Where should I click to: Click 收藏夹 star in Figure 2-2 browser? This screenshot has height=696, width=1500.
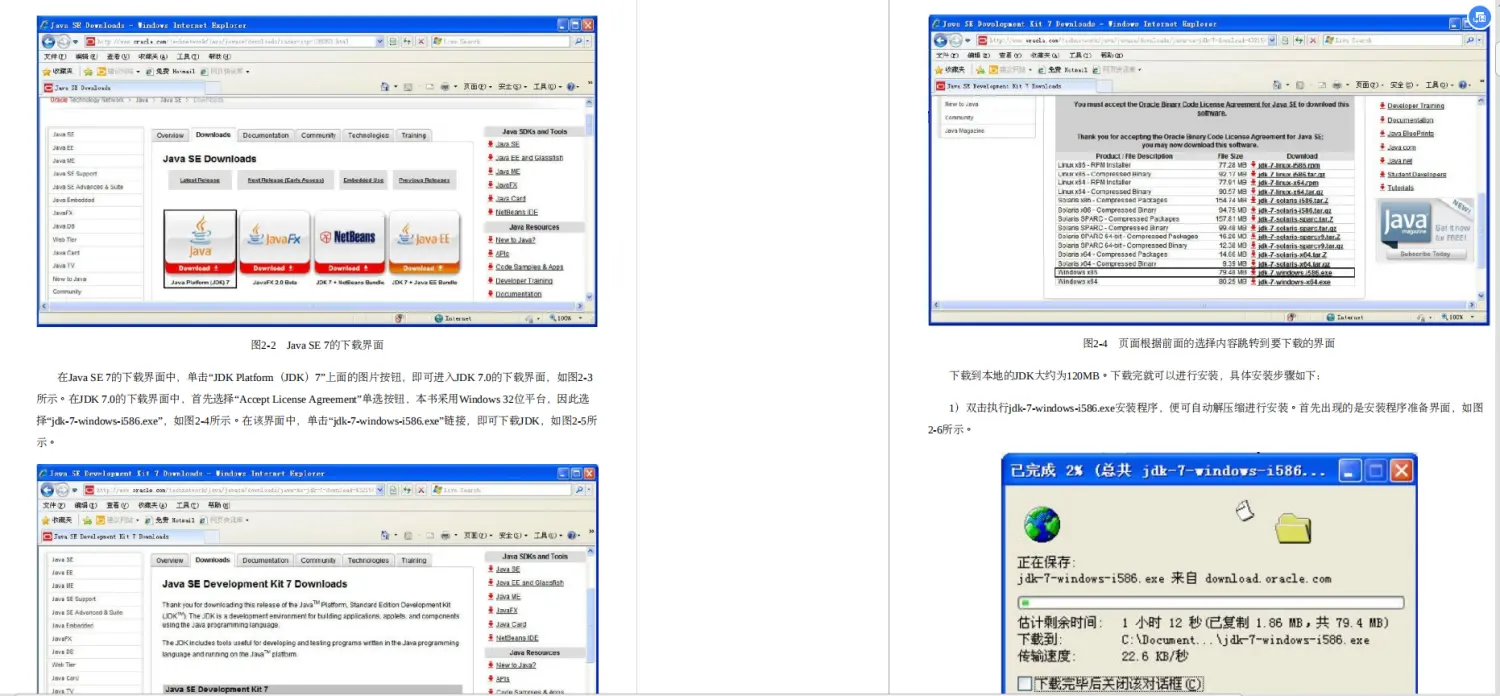tap(46, 71)
